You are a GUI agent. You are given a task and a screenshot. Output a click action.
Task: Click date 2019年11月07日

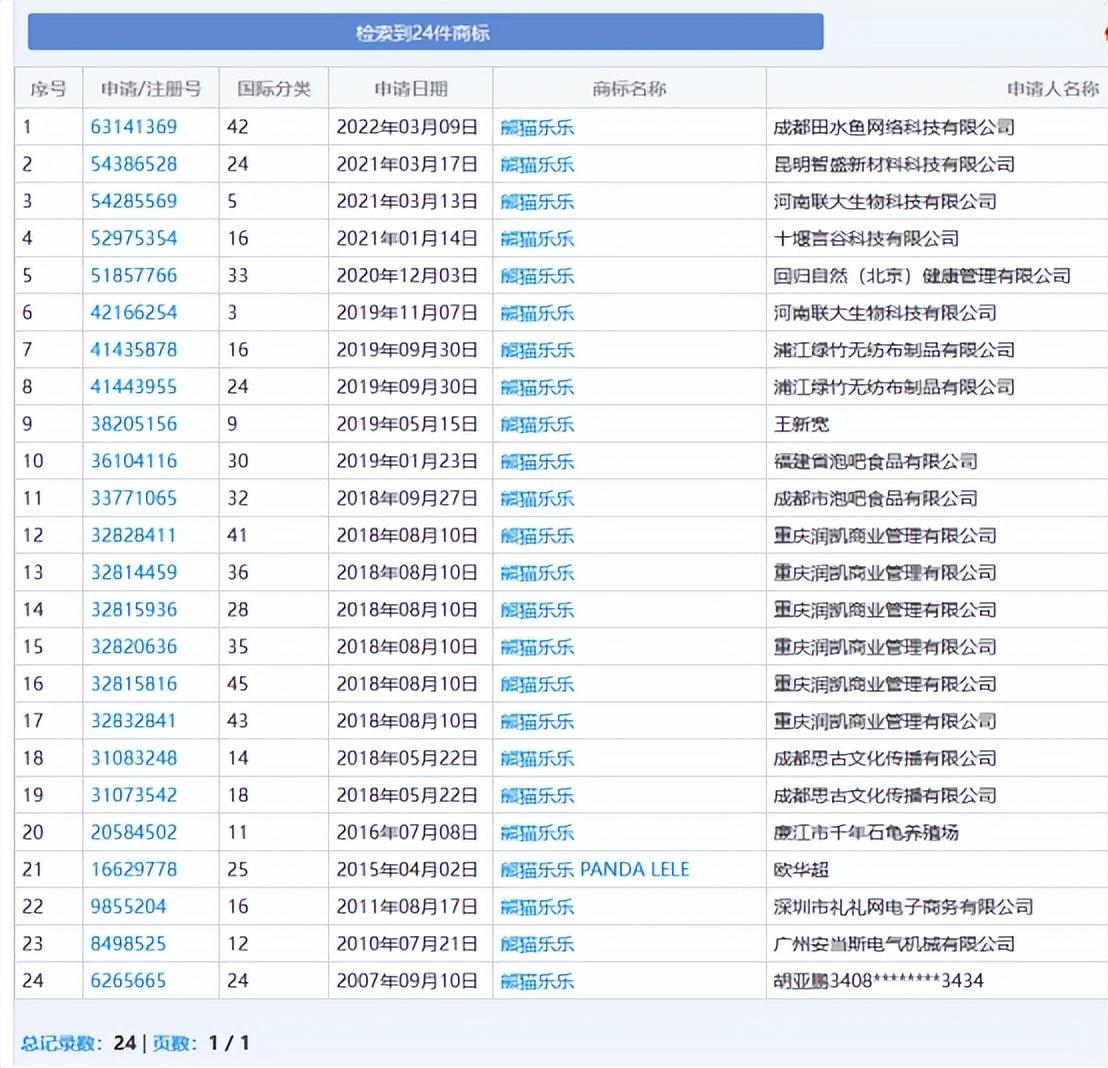pos(407,312)
